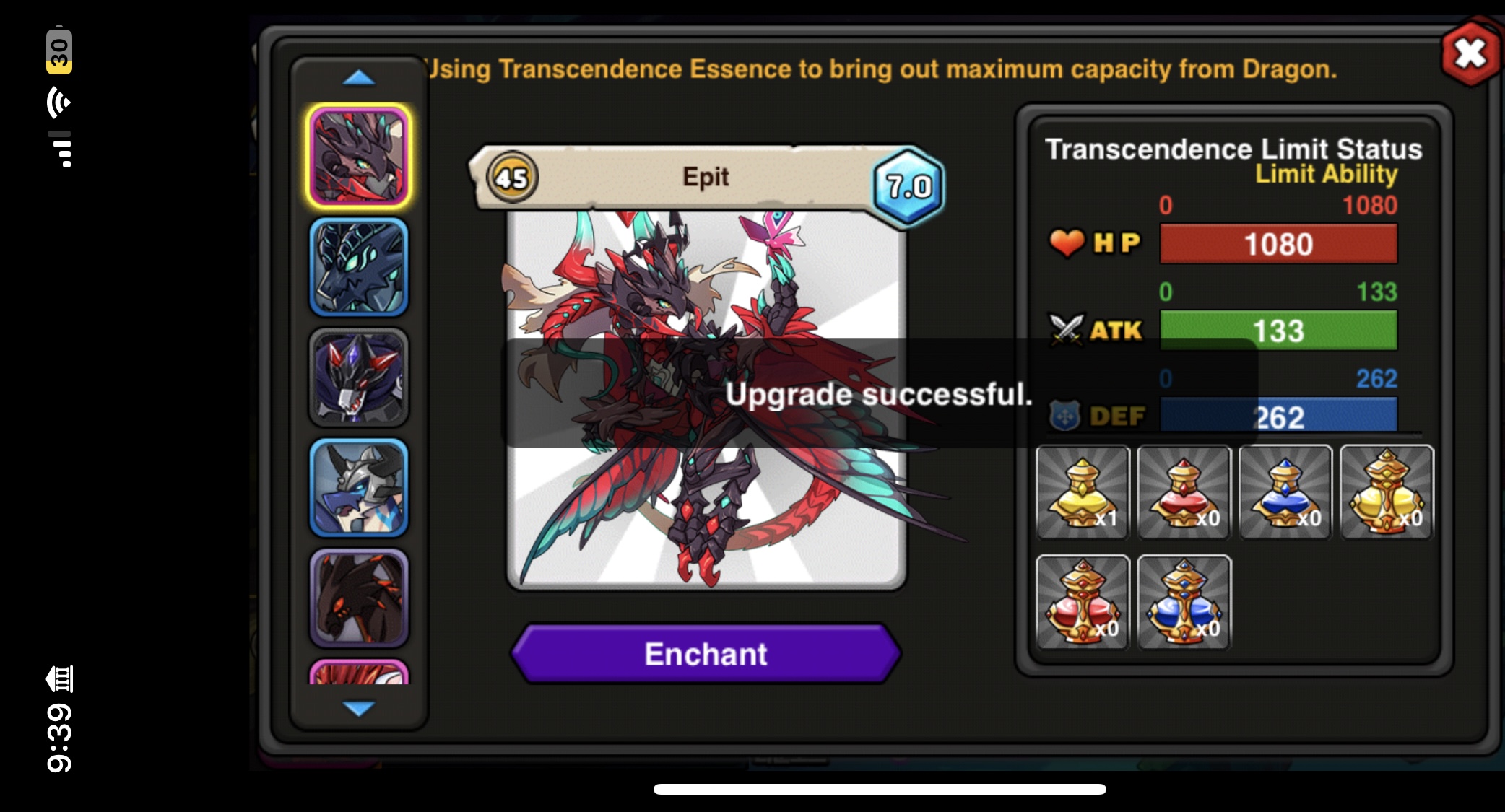Select the blue essence potion
This screenshot has height=812, width=1505.
1285,492
